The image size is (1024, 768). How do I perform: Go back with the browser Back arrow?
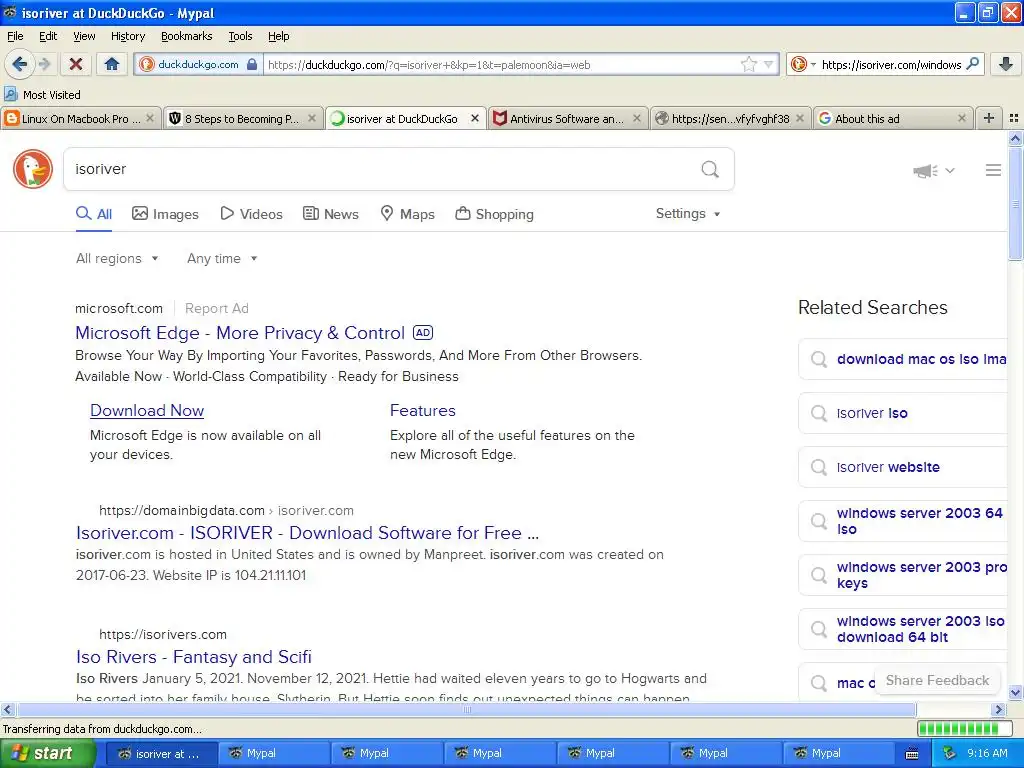[20, 64]
